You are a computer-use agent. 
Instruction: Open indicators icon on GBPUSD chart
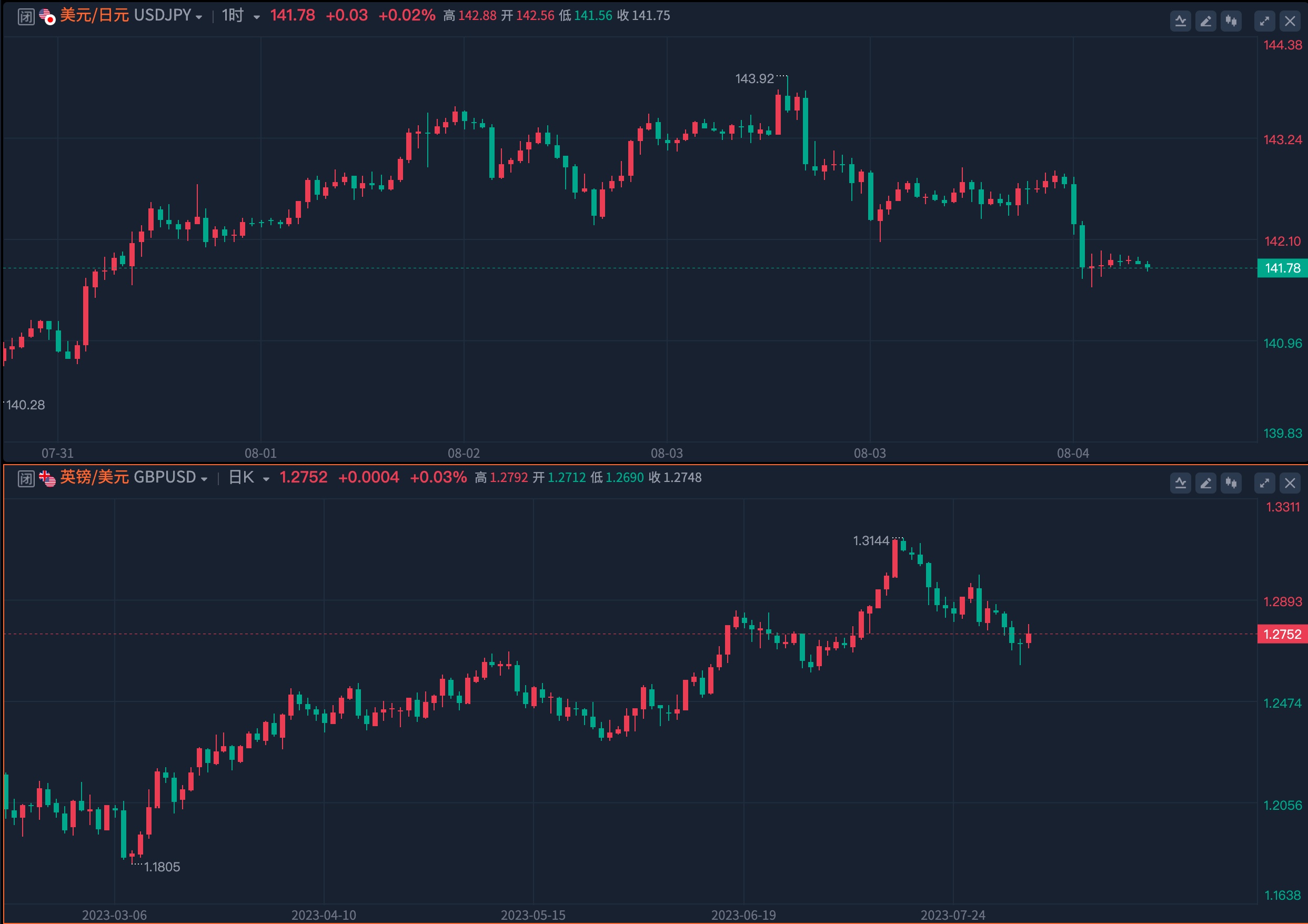pos(1180,484)
